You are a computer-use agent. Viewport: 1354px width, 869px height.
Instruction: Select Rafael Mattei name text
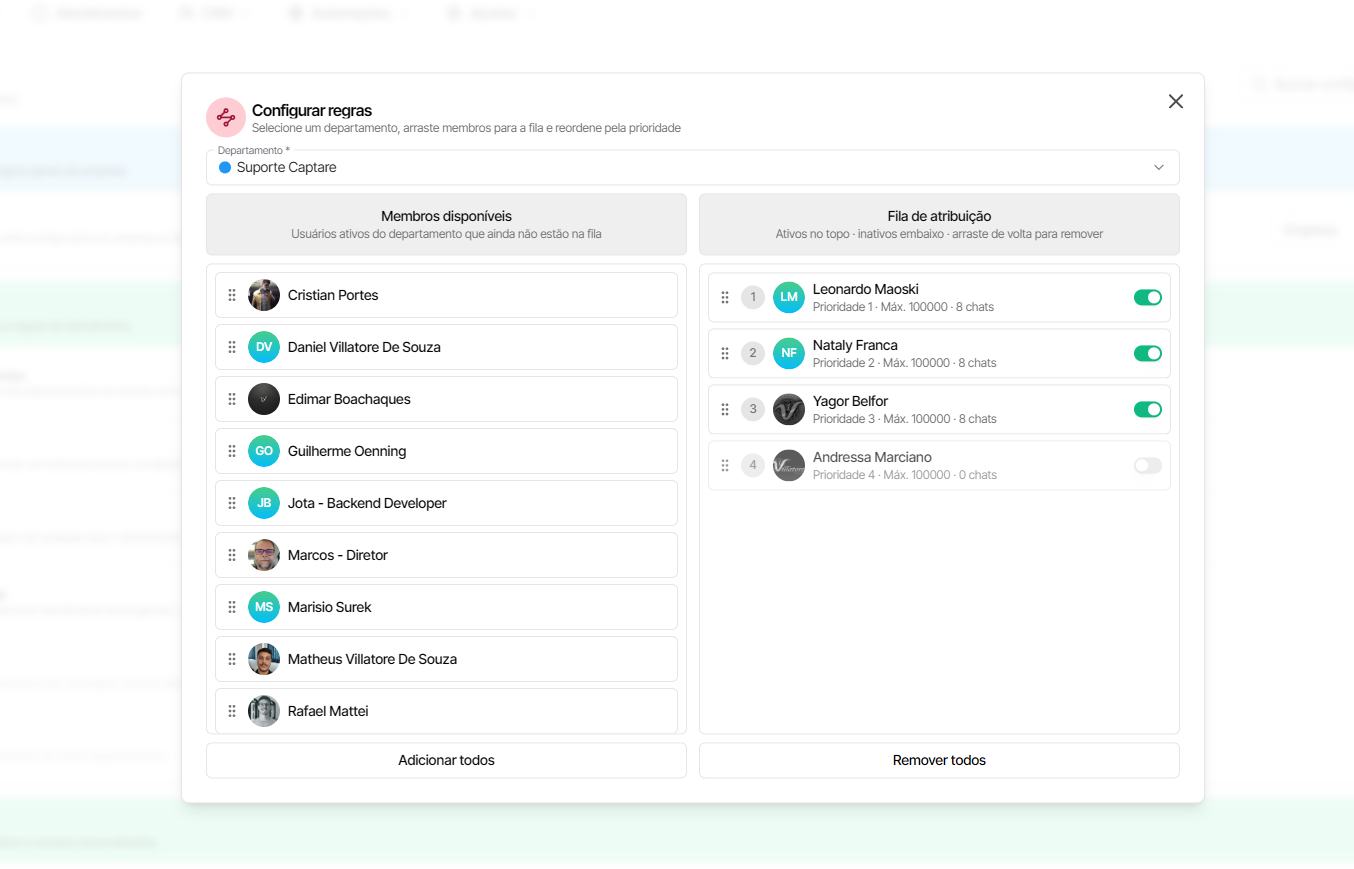pos(328,711)
